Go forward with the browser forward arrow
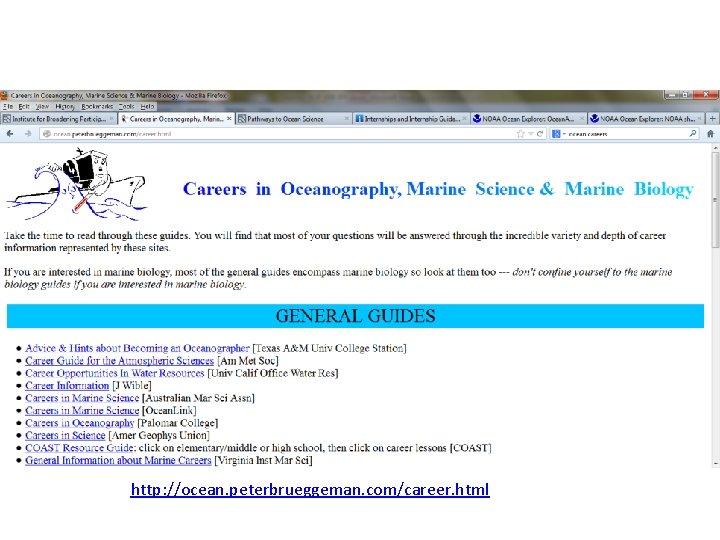Screen dimensions: 720x540 (x=28, y=134)
